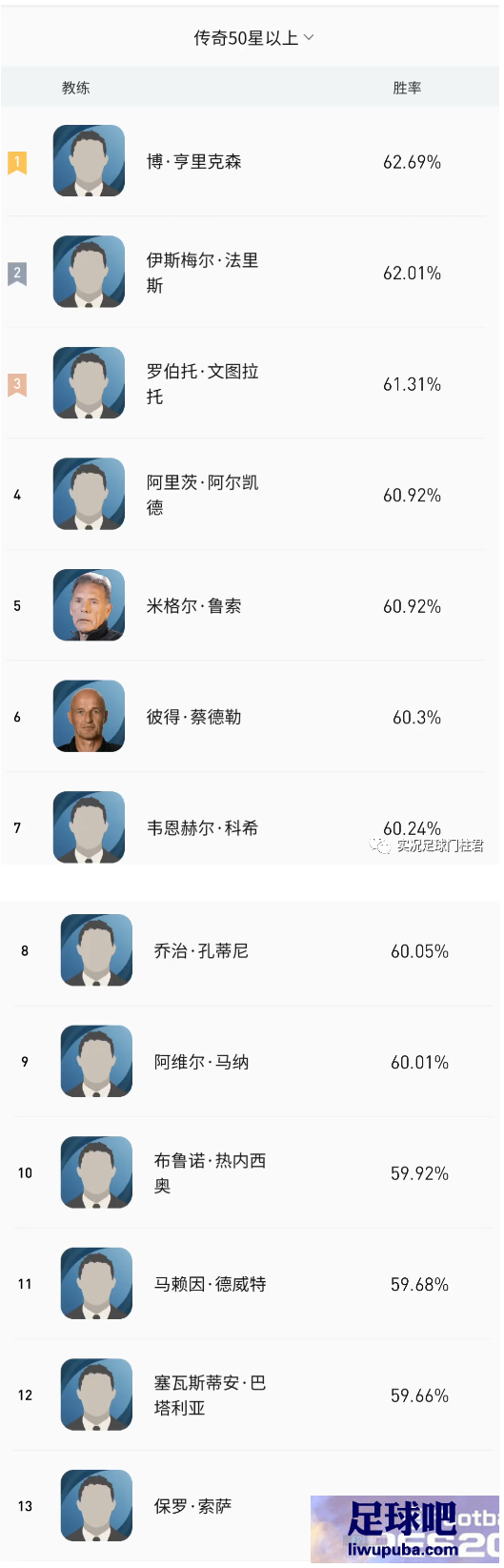Open 布鲁诺·热内西奥 avatar icon

(x=96, y=1172)
